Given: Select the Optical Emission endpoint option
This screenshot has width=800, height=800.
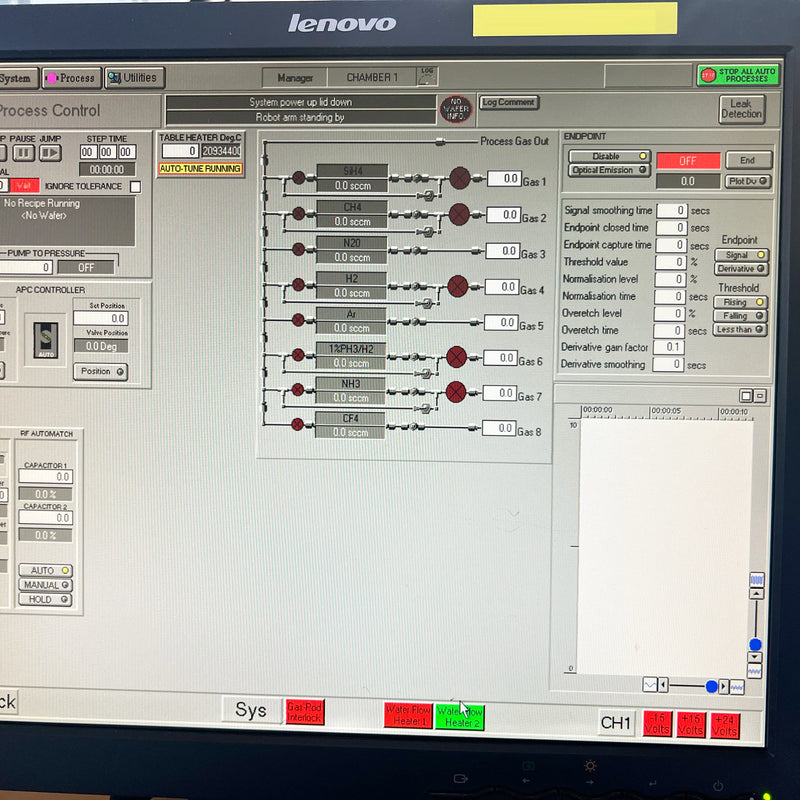Looking at the screenshot, I should (609, 170).
